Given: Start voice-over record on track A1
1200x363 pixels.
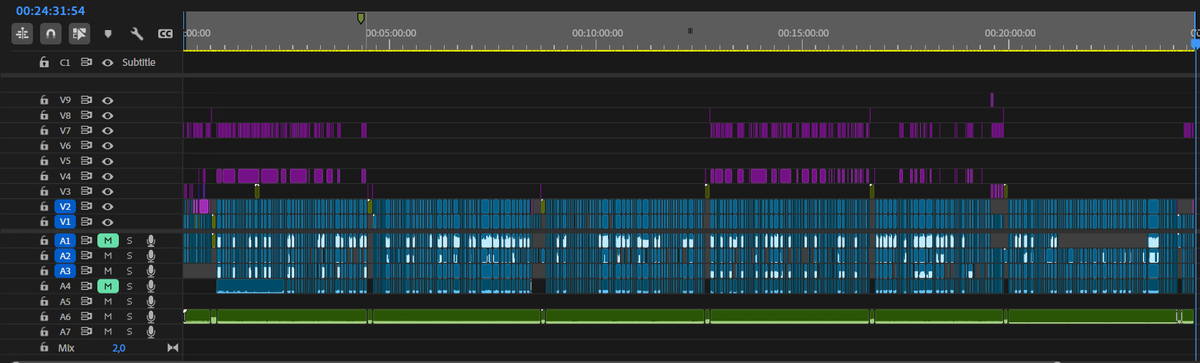Looking at the screenshot, I should [151, 241].
